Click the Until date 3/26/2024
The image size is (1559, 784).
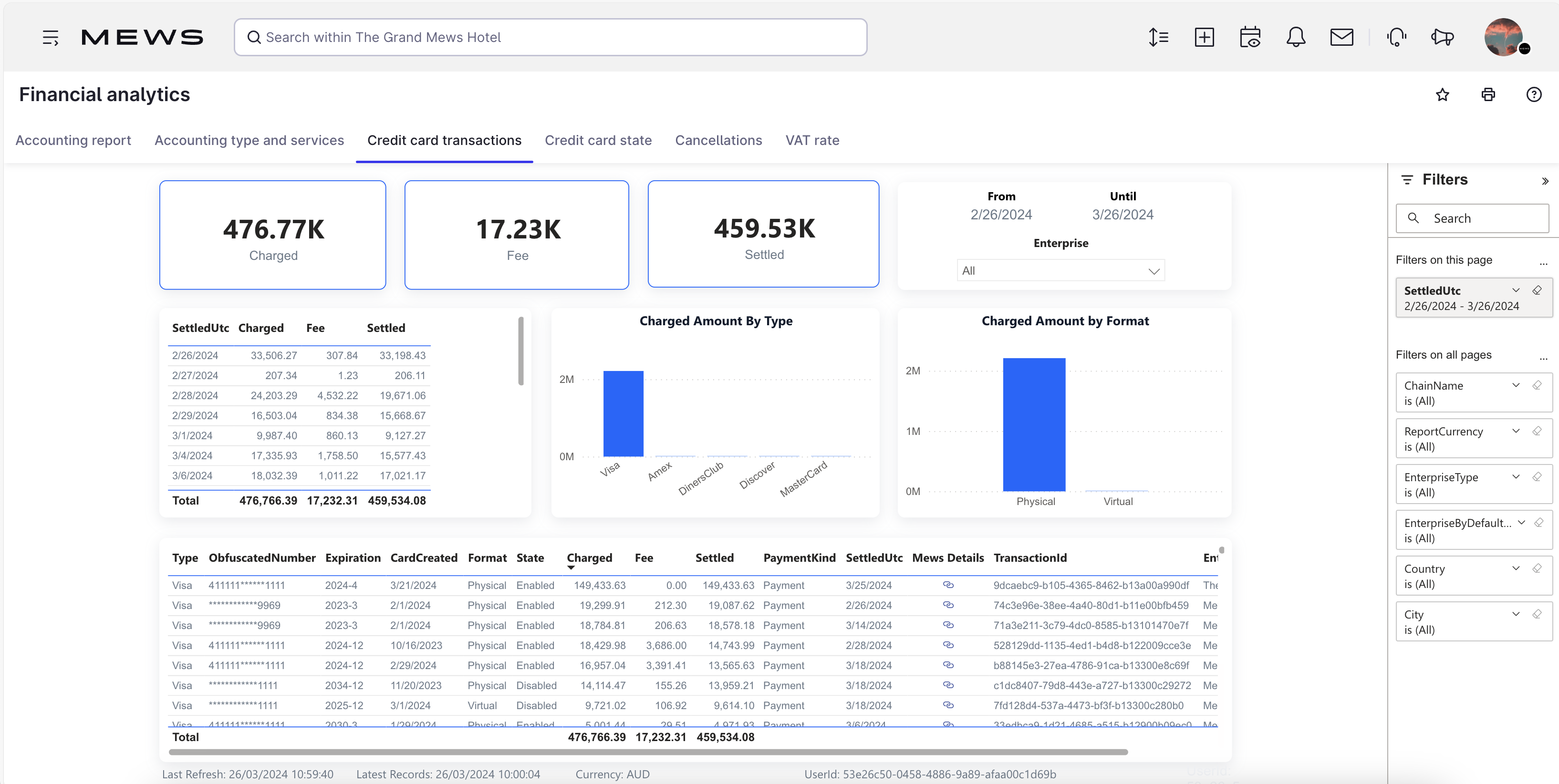click(1122, 215)
